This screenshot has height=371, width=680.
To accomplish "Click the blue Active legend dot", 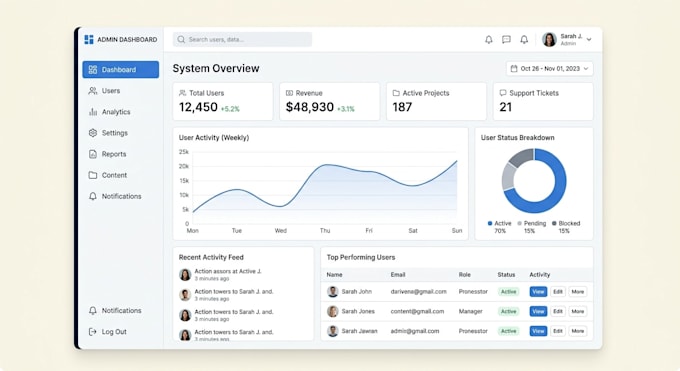I will tap(490, 223).
